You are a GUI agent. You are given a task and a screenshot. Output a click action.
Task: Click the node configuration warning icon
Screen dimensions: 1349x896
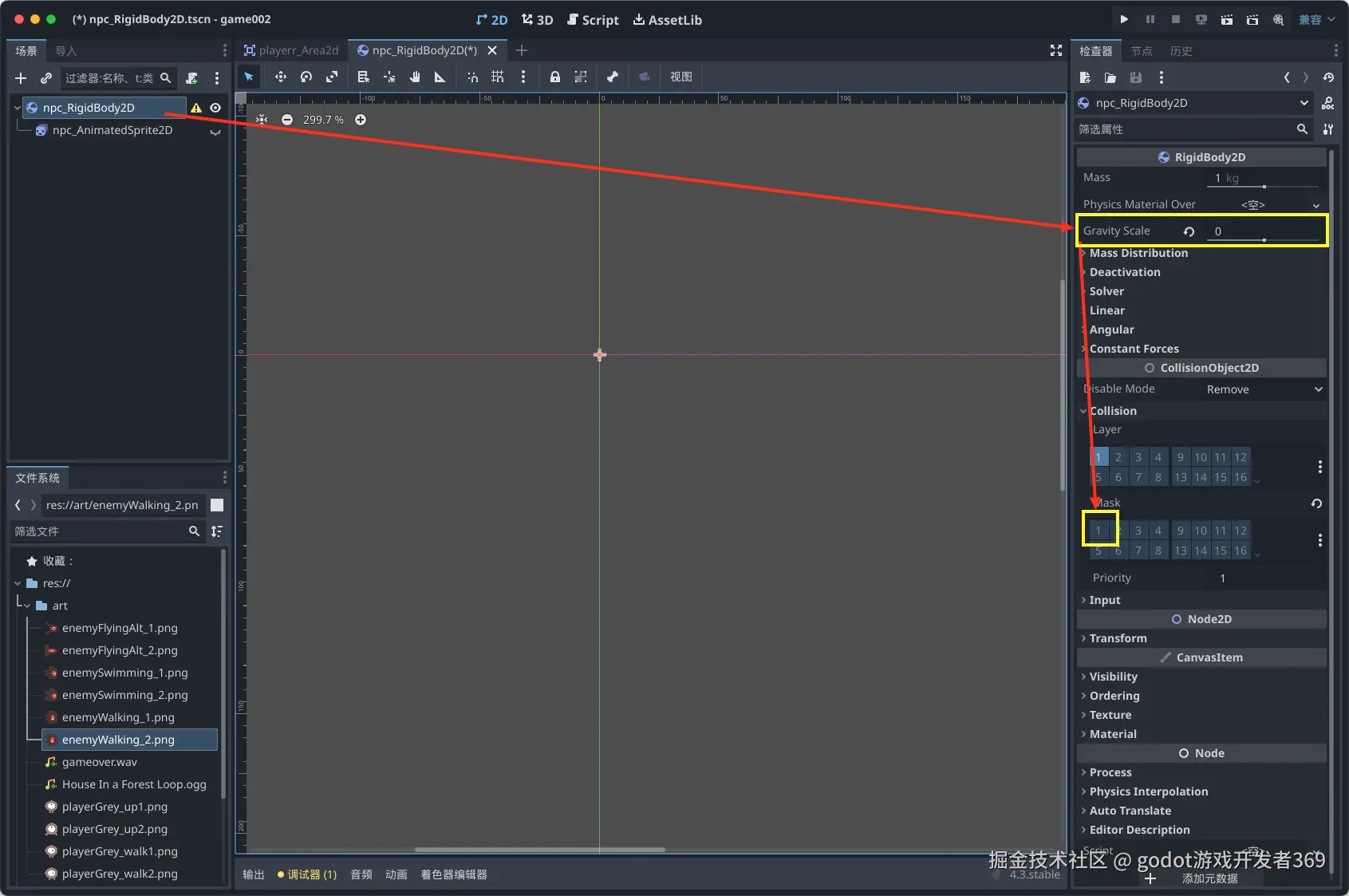tap(196, 108)
